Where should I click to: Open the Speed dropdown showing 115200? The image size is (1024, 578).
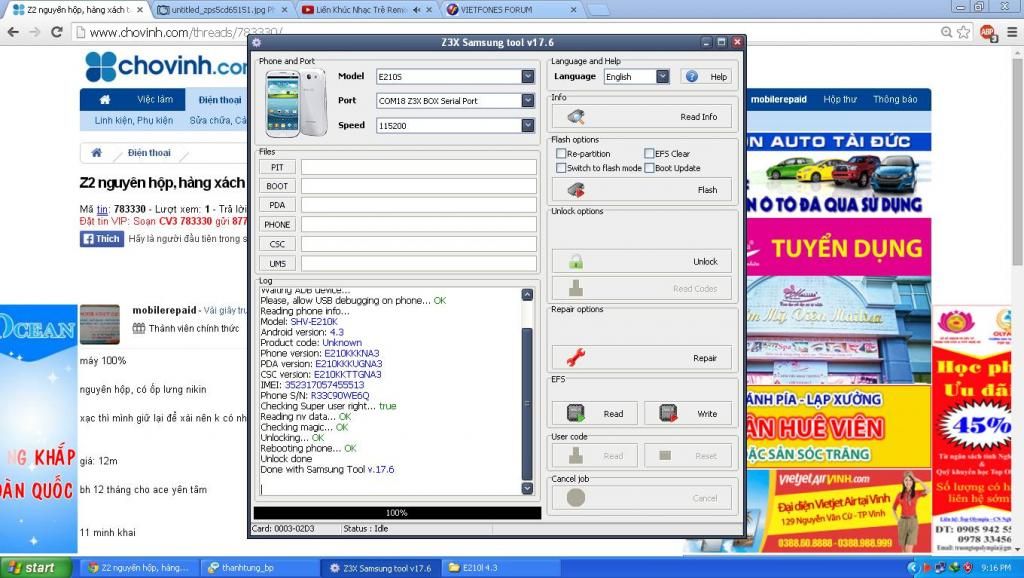coord(528,125)
